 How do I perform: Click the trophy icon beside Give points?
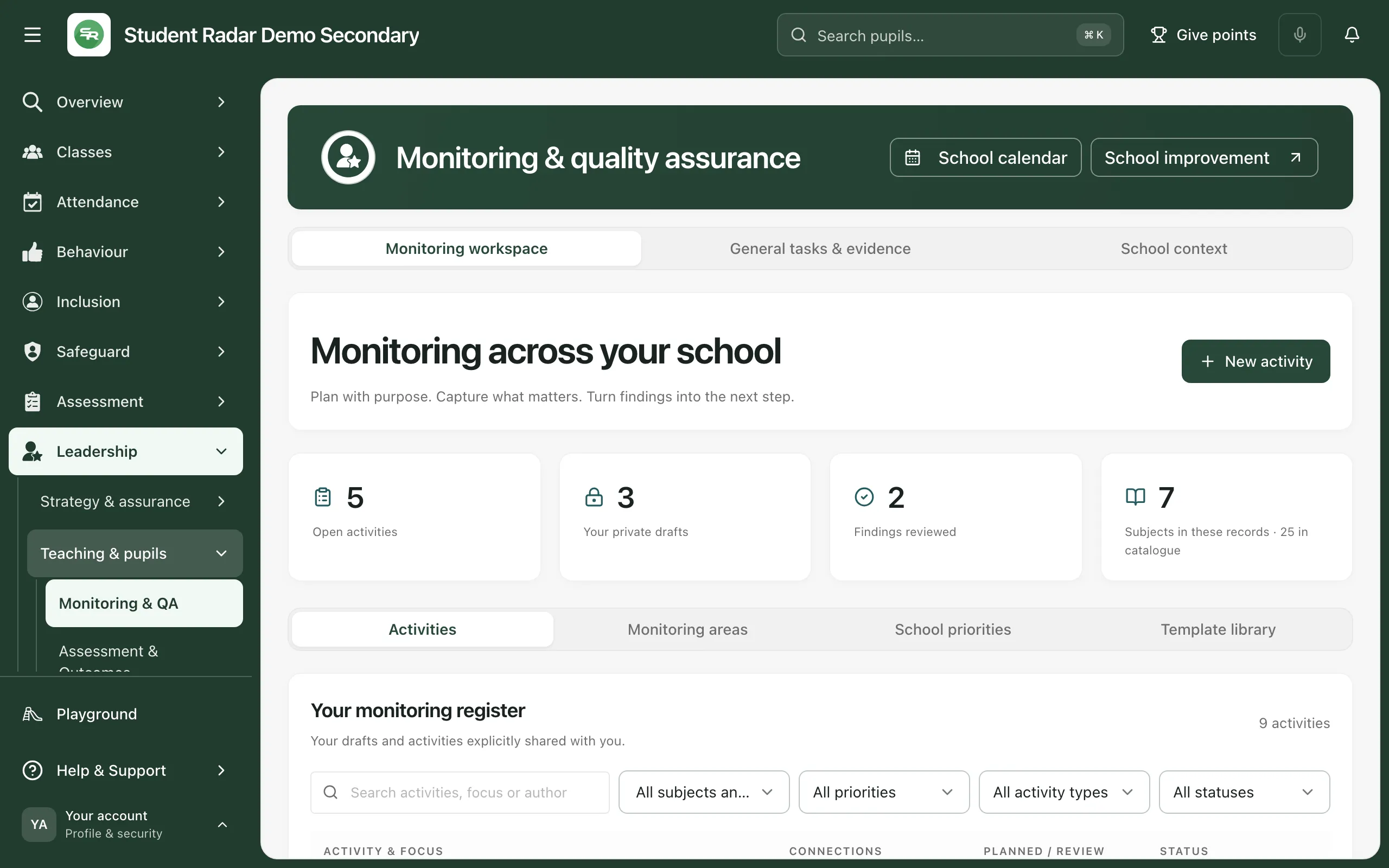tap(1158, 35)
